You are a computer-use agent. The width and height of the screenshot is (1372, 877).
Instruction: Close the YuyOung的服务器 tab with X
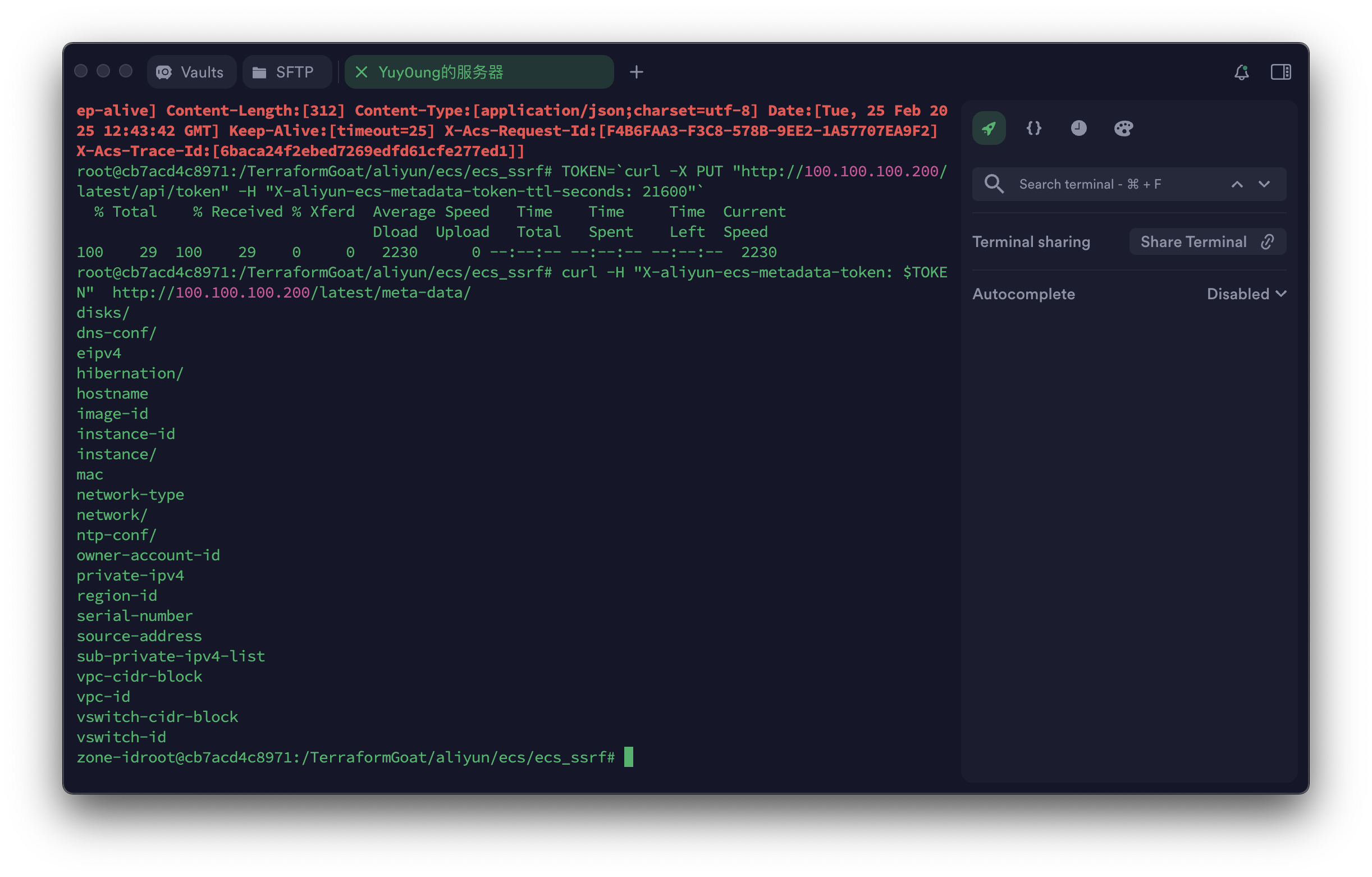pos(361,72)
